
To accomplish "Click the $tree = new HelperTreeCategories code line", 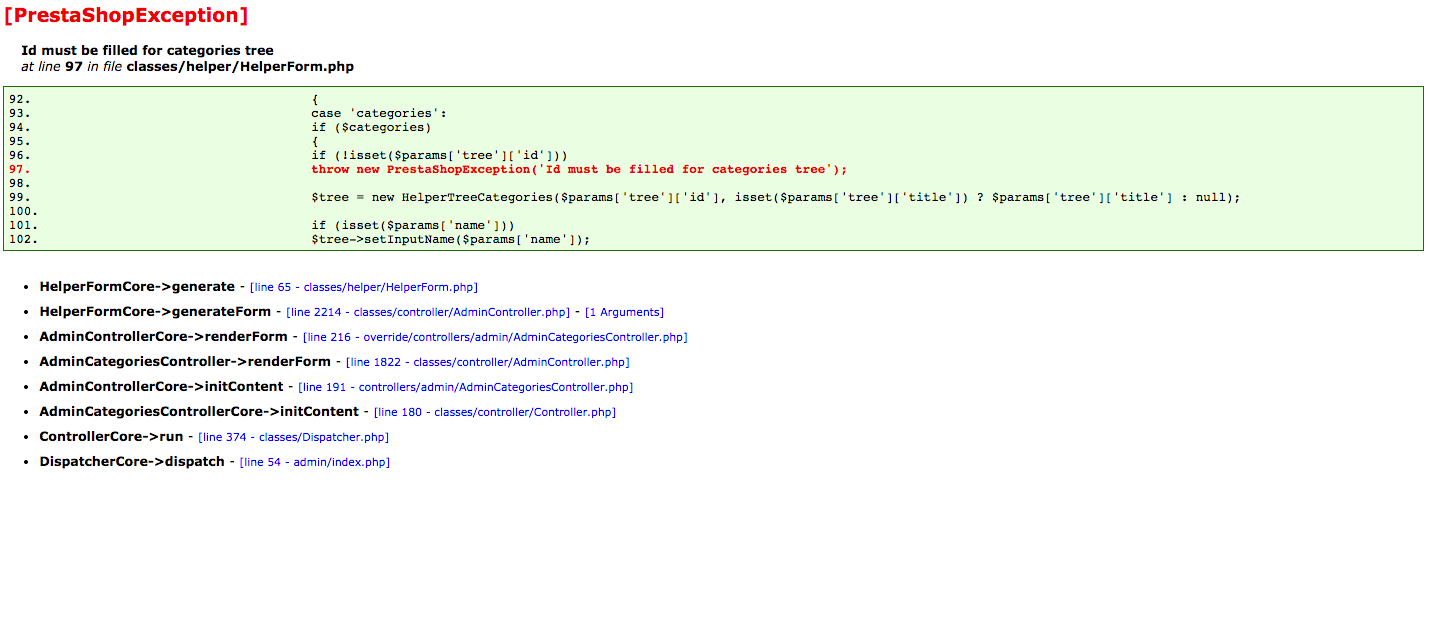I will pyautogui.click(x=775, y=198).
